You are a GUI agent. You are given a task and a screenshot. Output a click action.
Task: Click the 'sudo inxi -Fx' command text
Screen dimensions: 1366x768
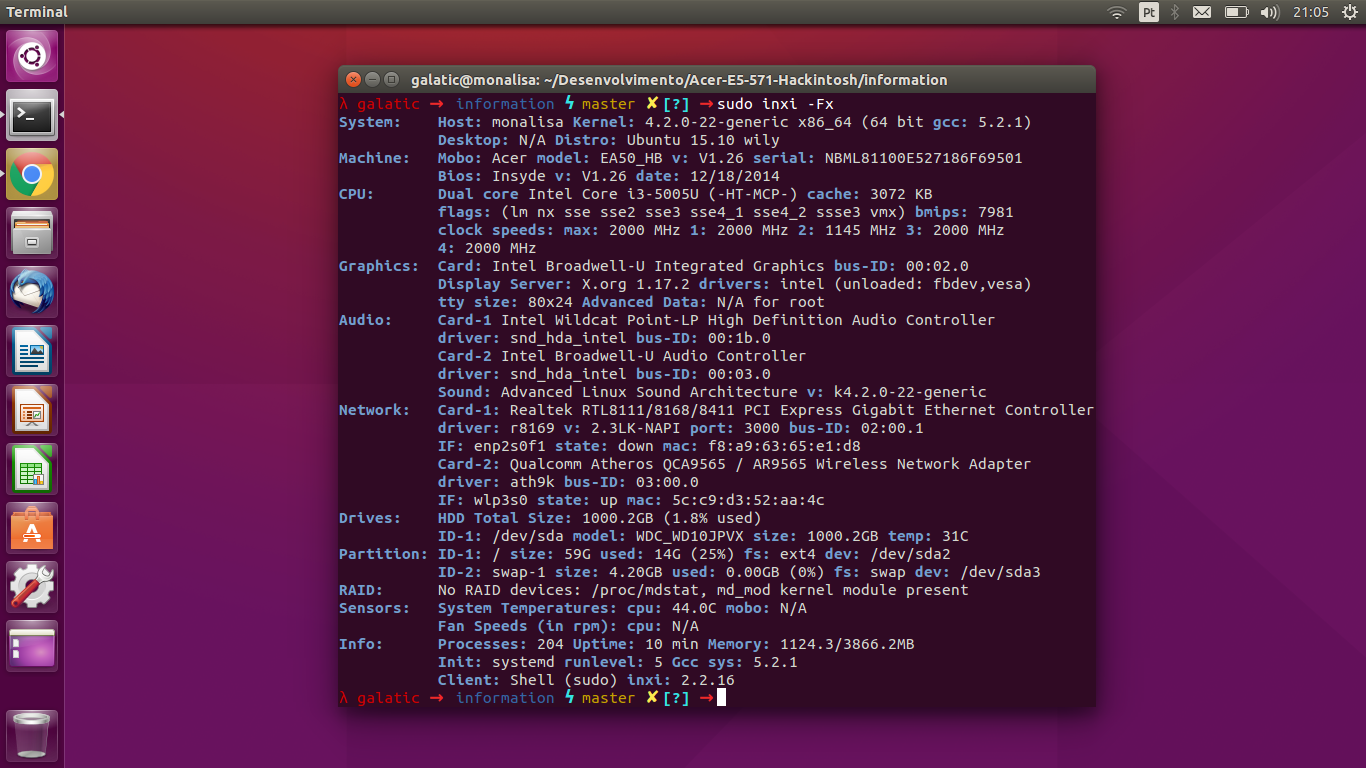776,104
